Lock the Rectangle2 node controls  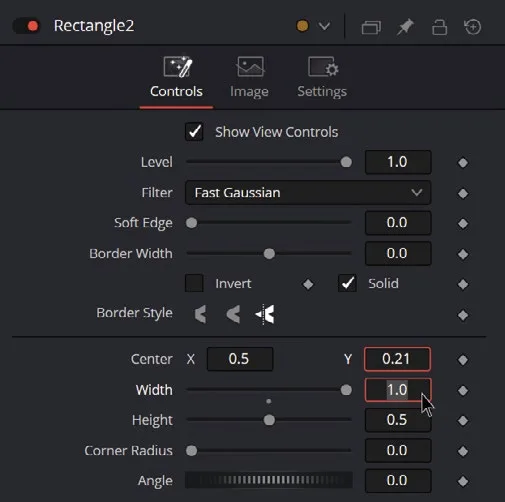pos(439,27)
